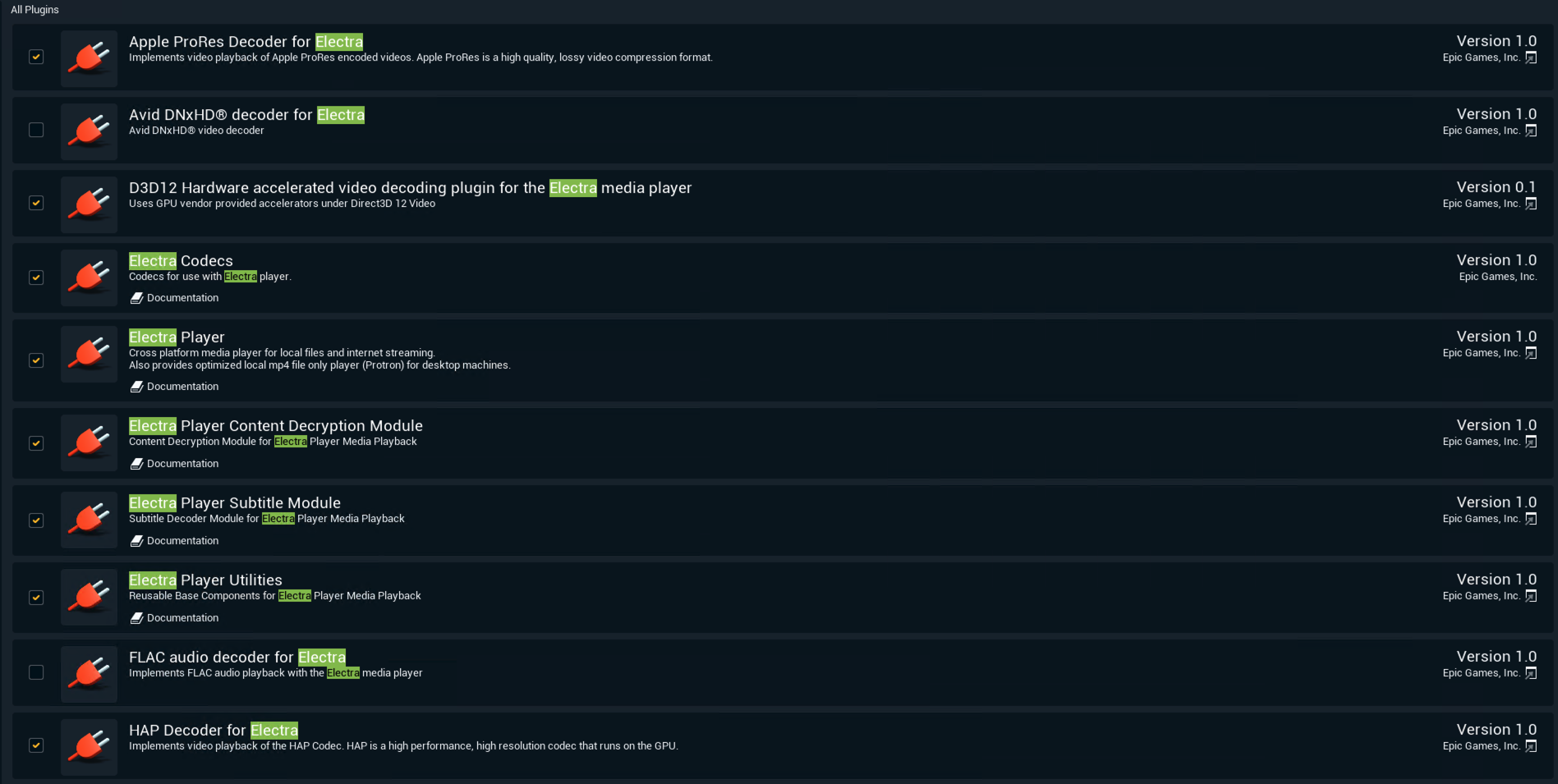Click the Electra Player plug icon
The height and width of the screenshot is (784, 1558).
click(x=89, y=354)
